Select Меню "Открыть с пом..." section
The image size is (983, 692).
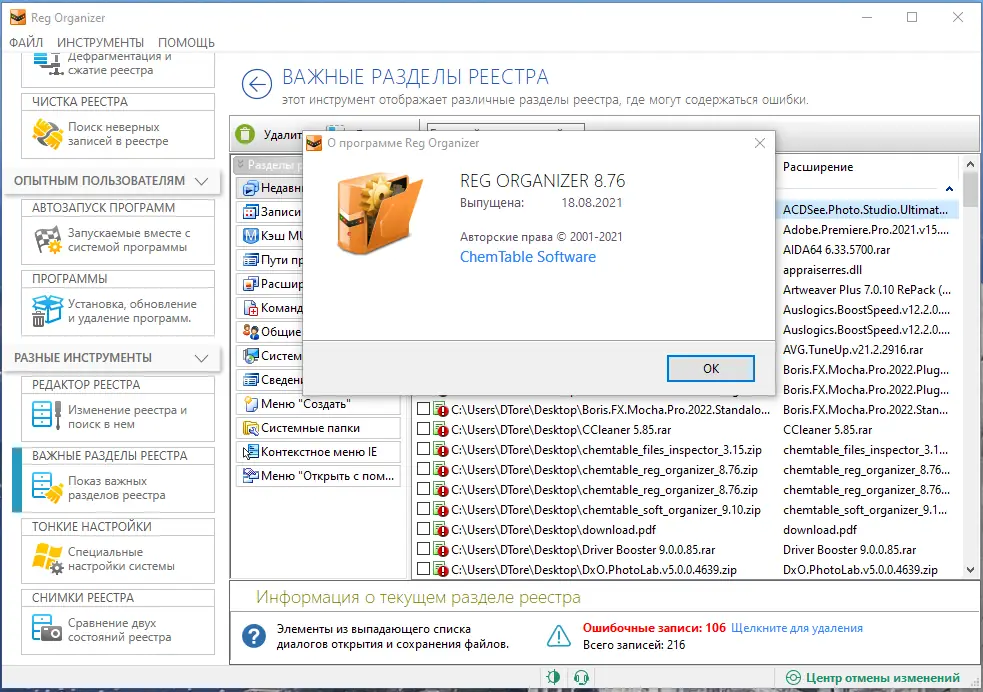[x=318, y=476]
